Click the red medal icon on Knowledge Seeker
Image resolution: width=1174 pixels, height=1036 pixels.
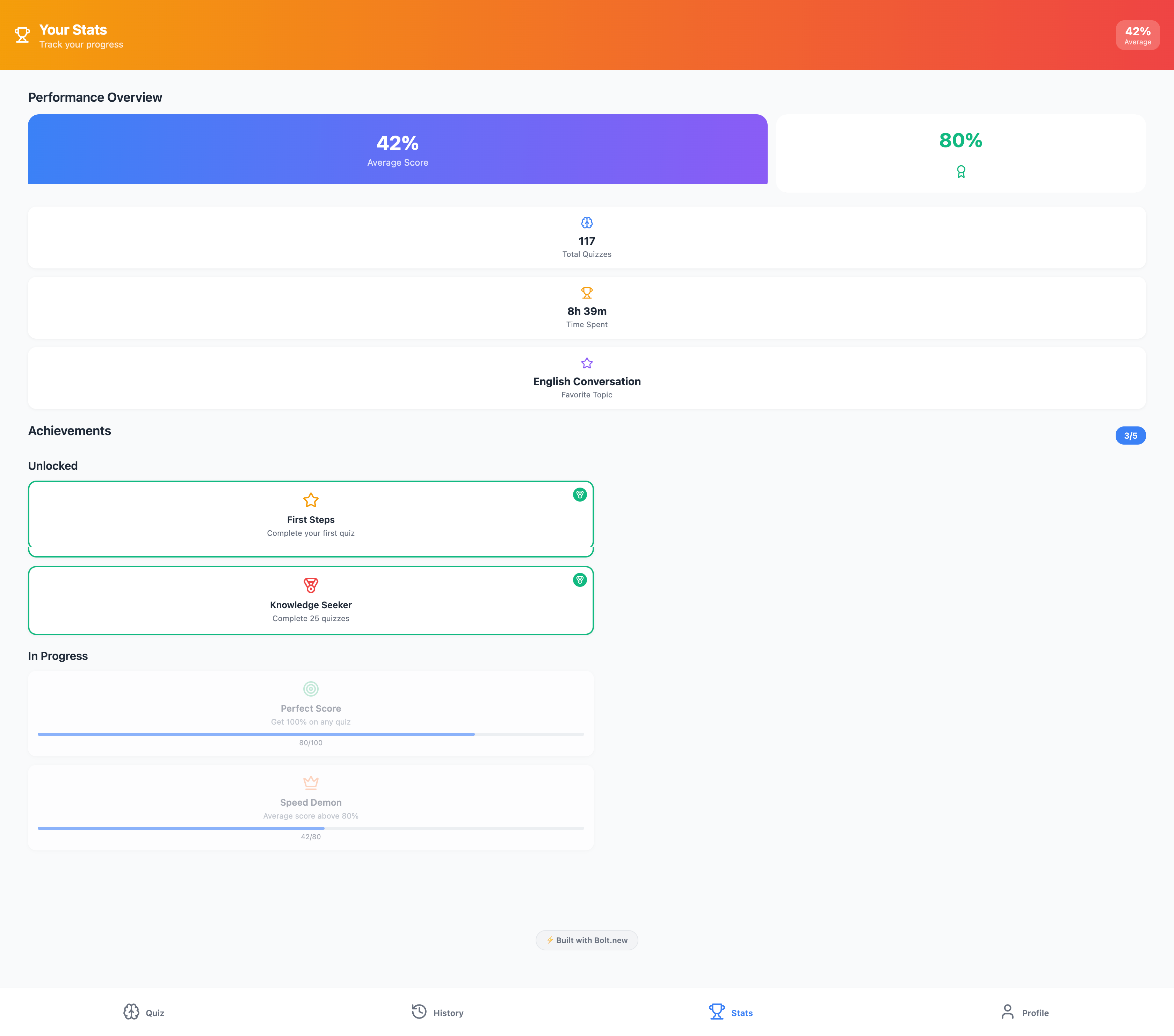click(x=311, y=585)
